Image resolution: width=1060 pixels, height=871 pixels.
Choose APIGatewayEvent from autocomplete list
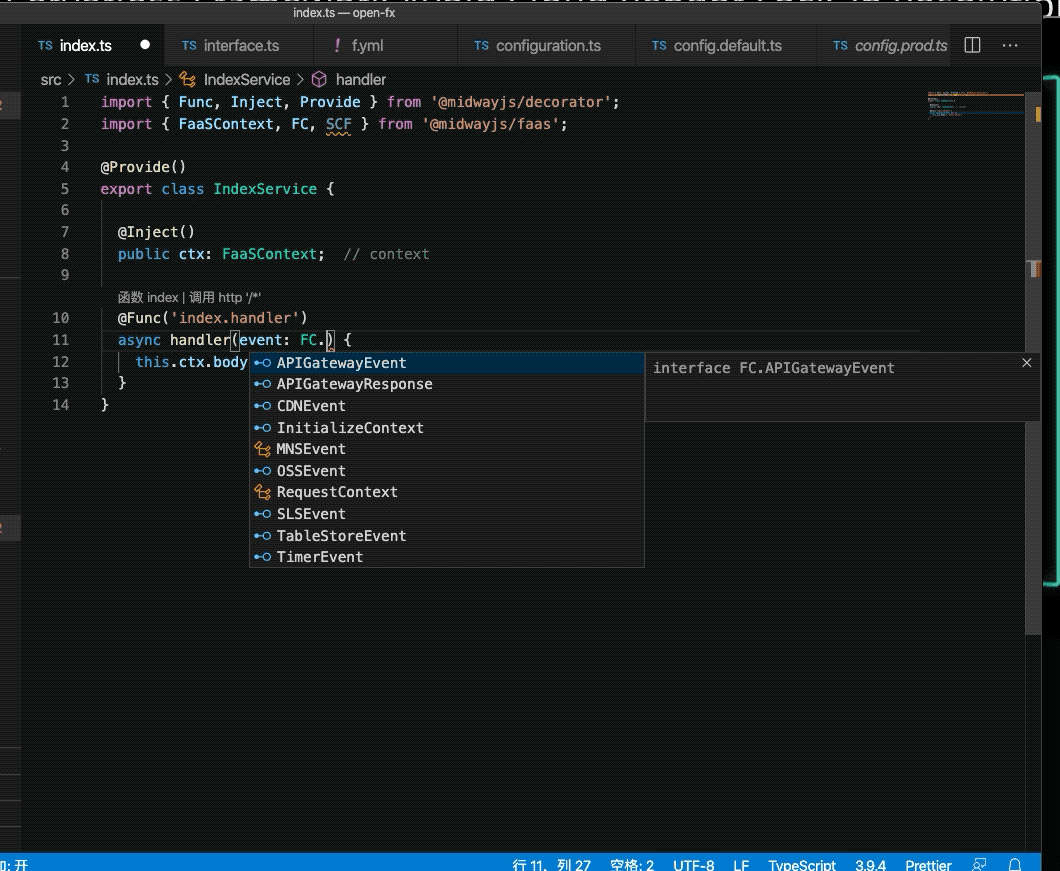341,363
